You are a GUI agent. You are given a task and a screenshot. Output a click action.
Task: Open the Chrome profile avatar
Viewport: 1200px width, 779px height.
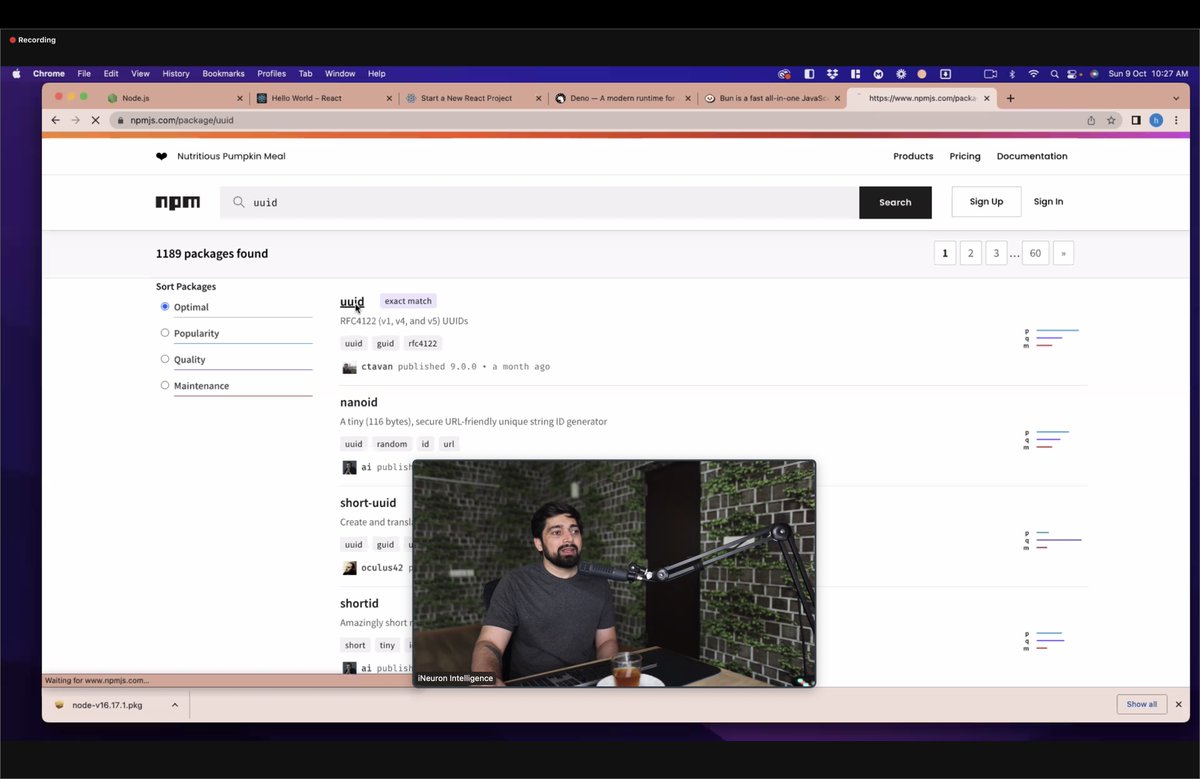pyautogui.click(x=1156, y=120)
